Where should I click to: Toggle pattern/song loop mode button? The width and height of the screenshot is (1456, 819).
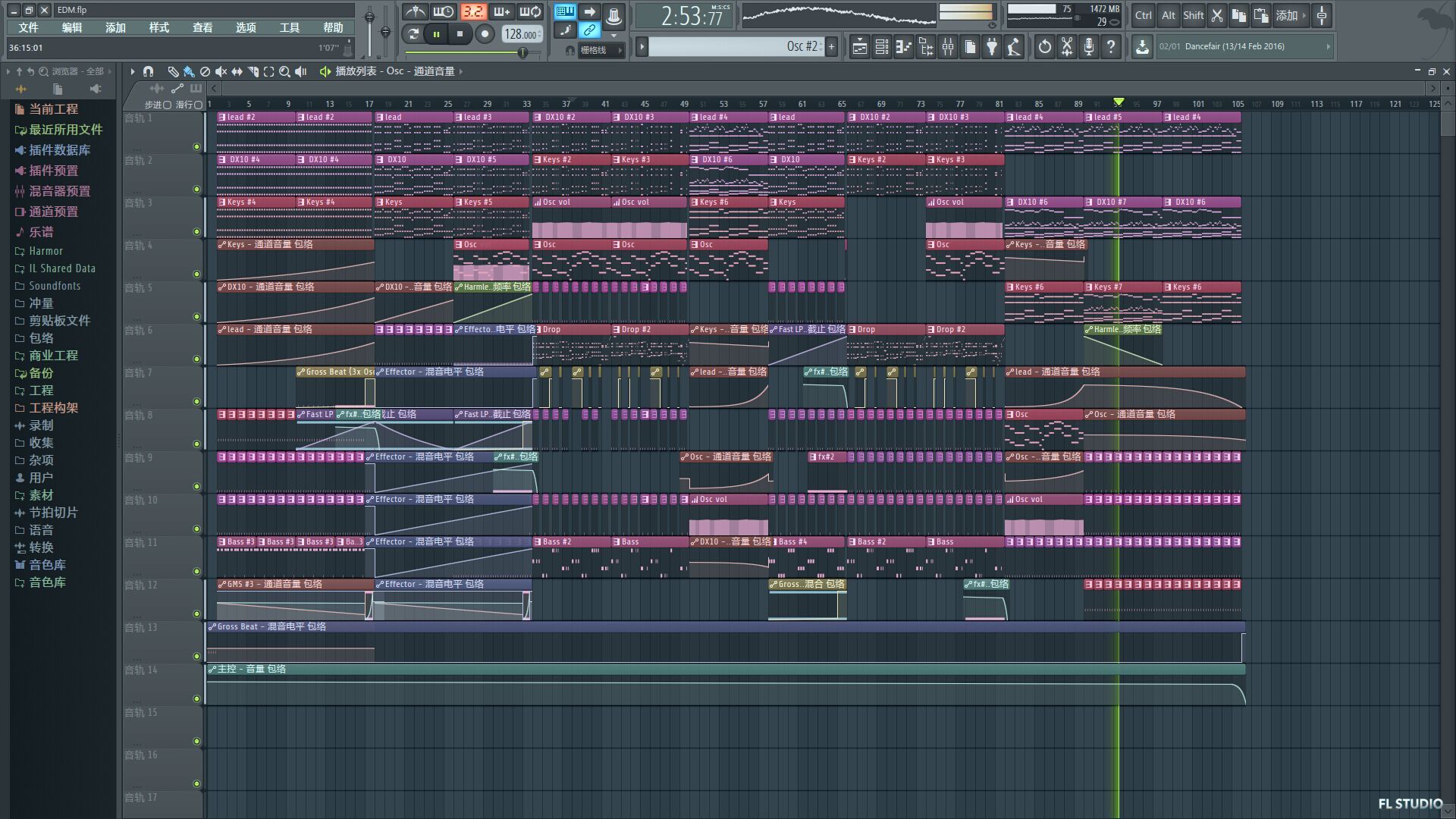pos(413,33)
